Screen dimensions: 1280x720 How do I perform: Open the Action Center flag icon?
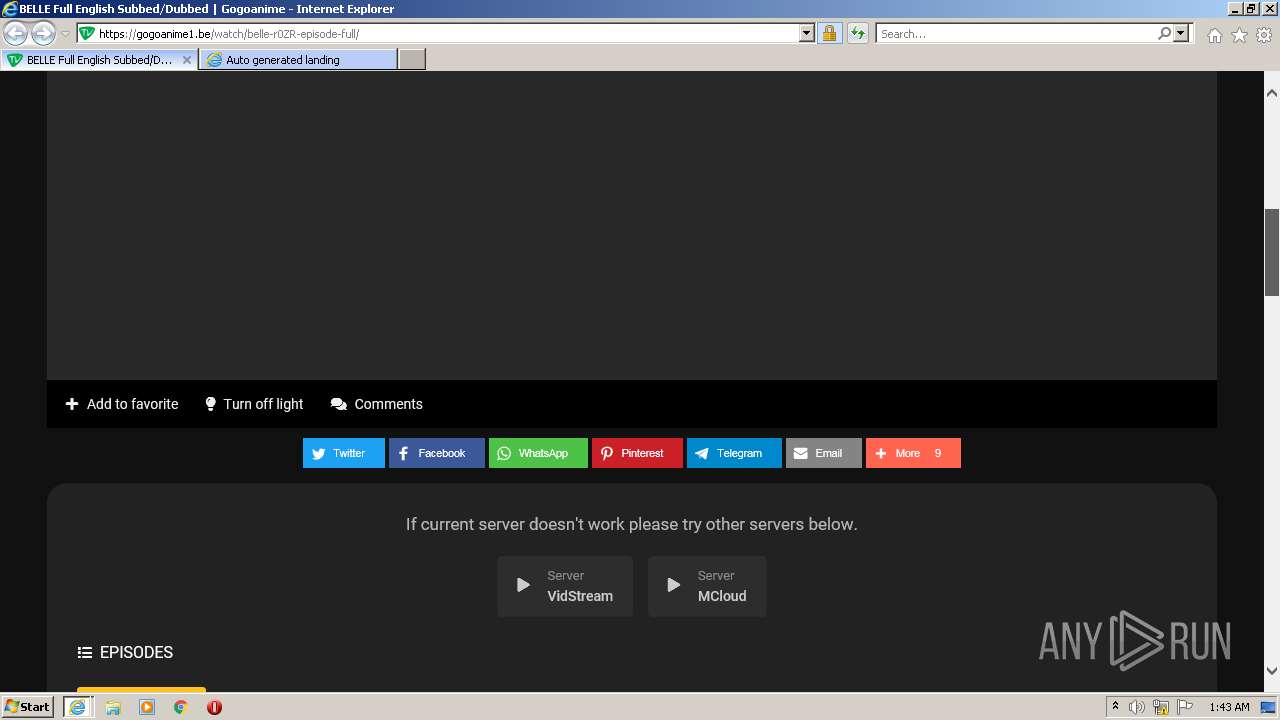click(x=1185, y=707)
